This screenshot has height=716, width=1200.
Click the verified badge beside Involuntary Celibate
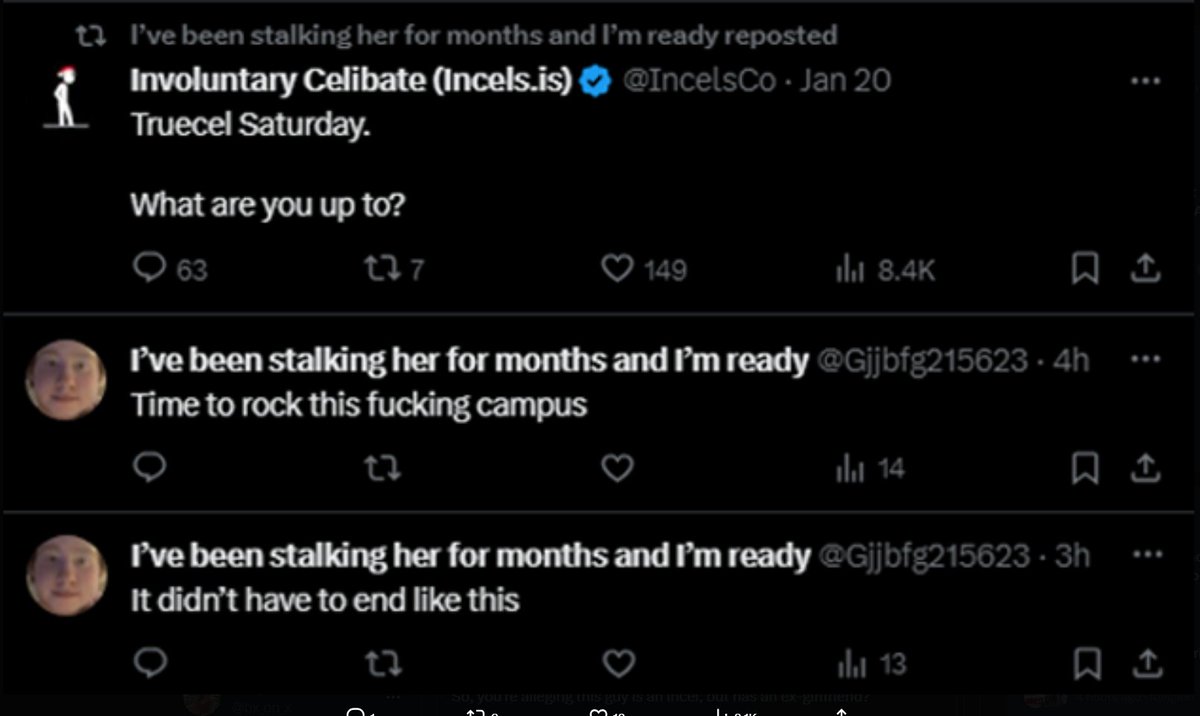pos(596,82)
